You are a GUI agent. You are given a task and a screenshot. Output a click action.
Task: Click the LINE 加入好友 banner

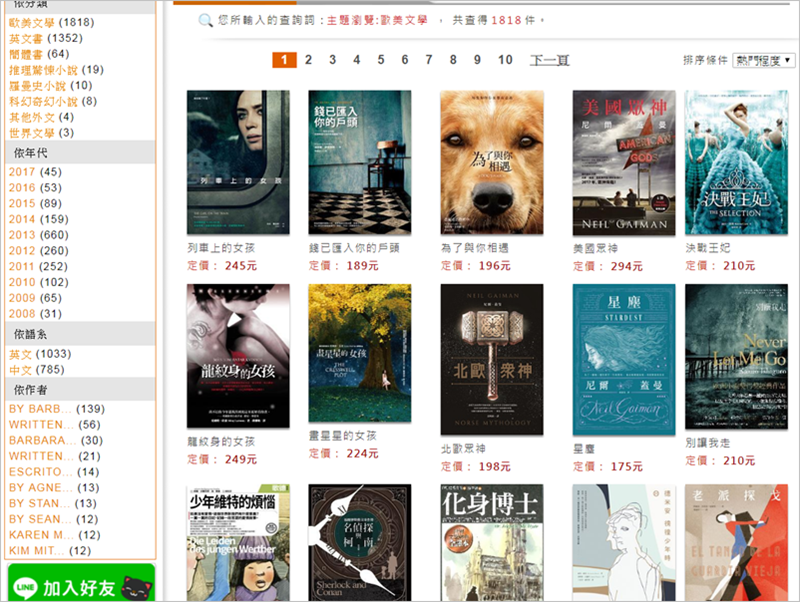tap(81, 583)
